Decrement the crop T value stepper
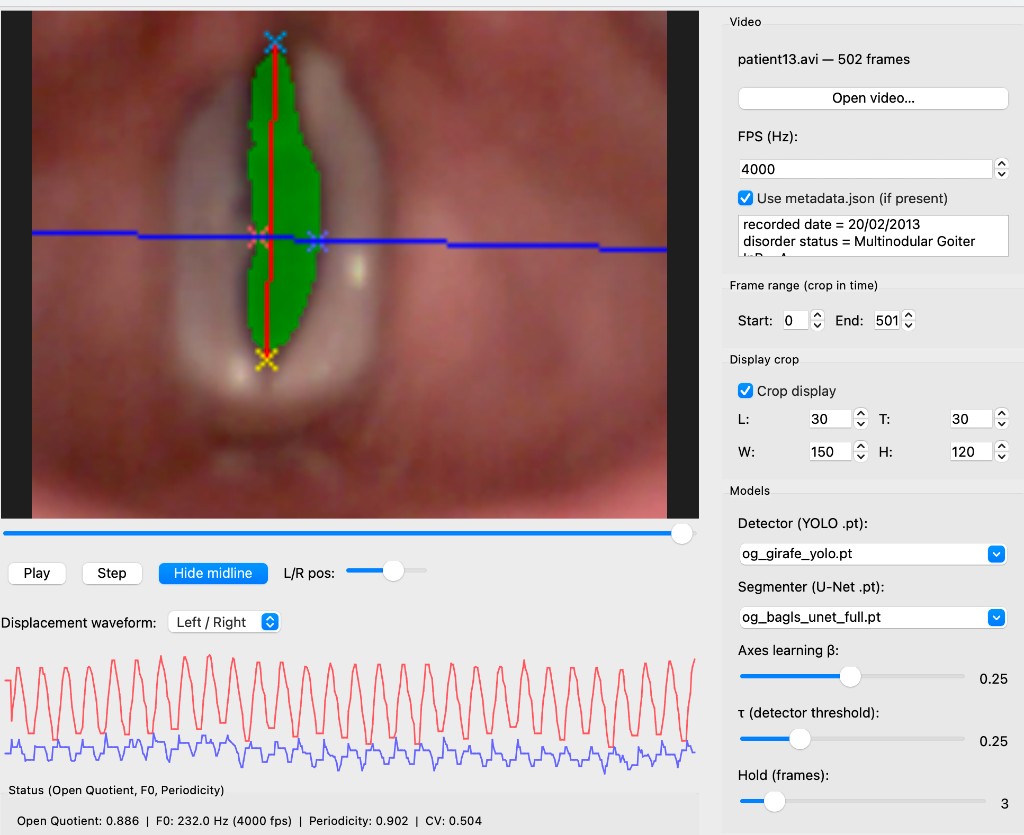 point(1001,423)
